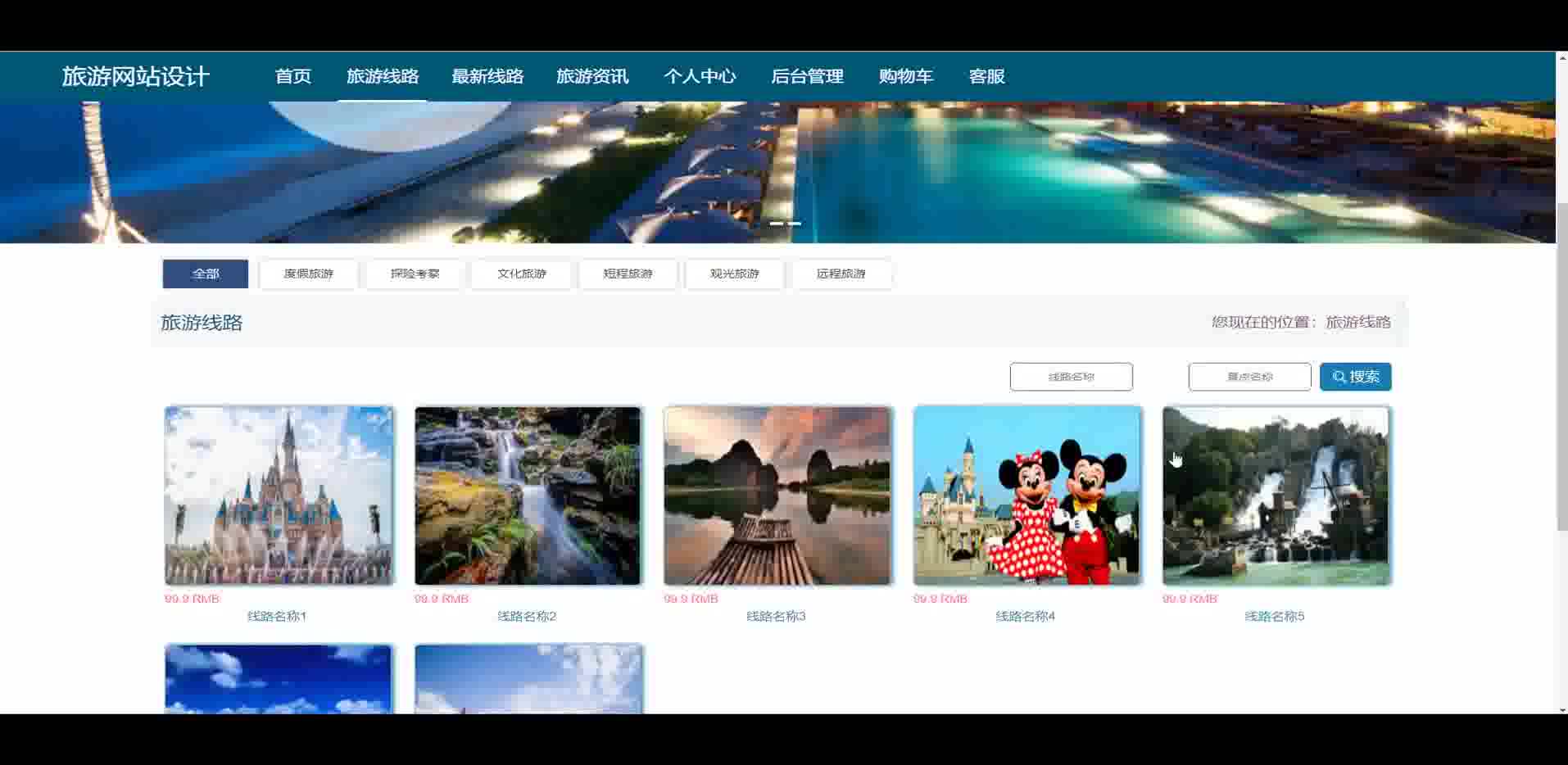Open the Mickey and Minnie thumbnail for 线路名称4
Screen dimensions: 1568x765
click(x=1026, y=496)
